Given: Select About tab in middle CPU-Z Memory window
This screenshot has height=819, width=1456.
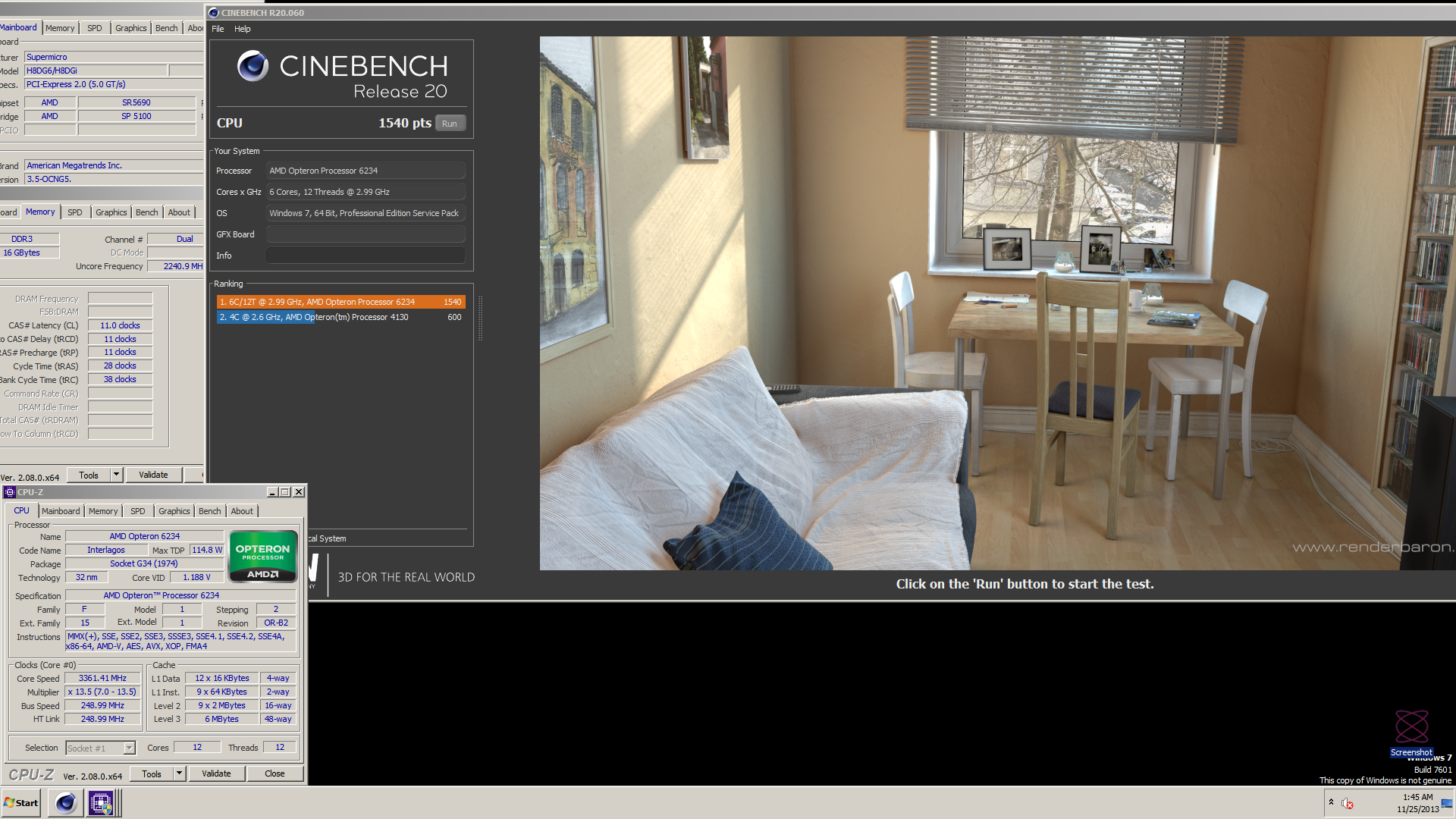Looking at the screenshot, I should pyautogui.click(x=179, y=212).
